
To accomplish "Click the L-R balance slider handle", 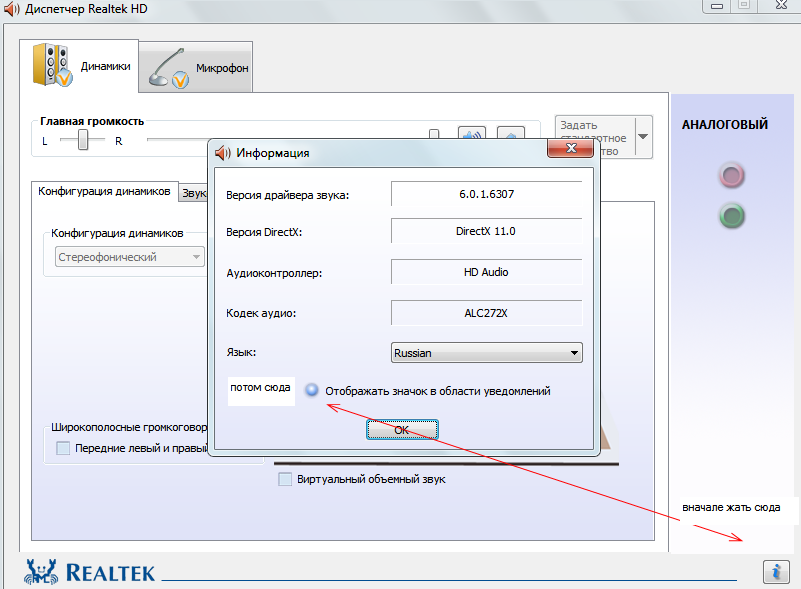I will pos(83,139).
